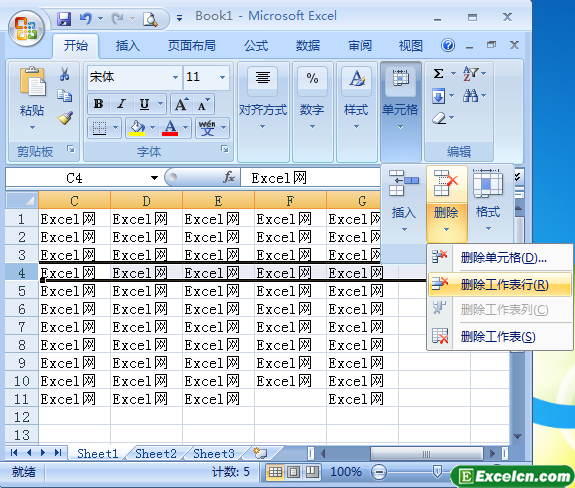Image resolution: width=575 pixels, height=488 pixels.
Task: Click the AutoSum sigma icon
Action: [x=439, y=73]
